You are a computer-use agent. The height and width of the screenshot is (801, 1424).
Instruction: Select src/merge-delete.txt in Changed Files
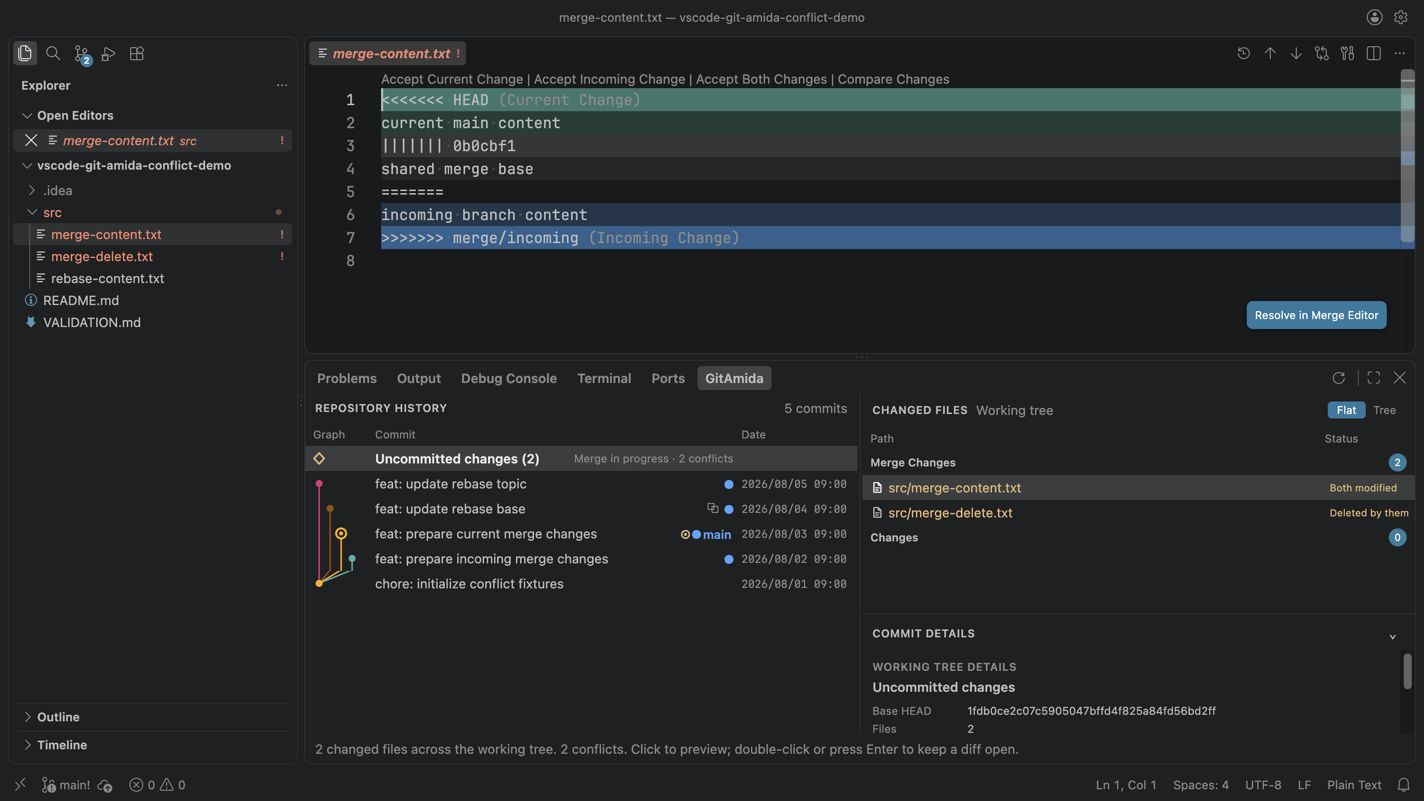point(1138,513)
